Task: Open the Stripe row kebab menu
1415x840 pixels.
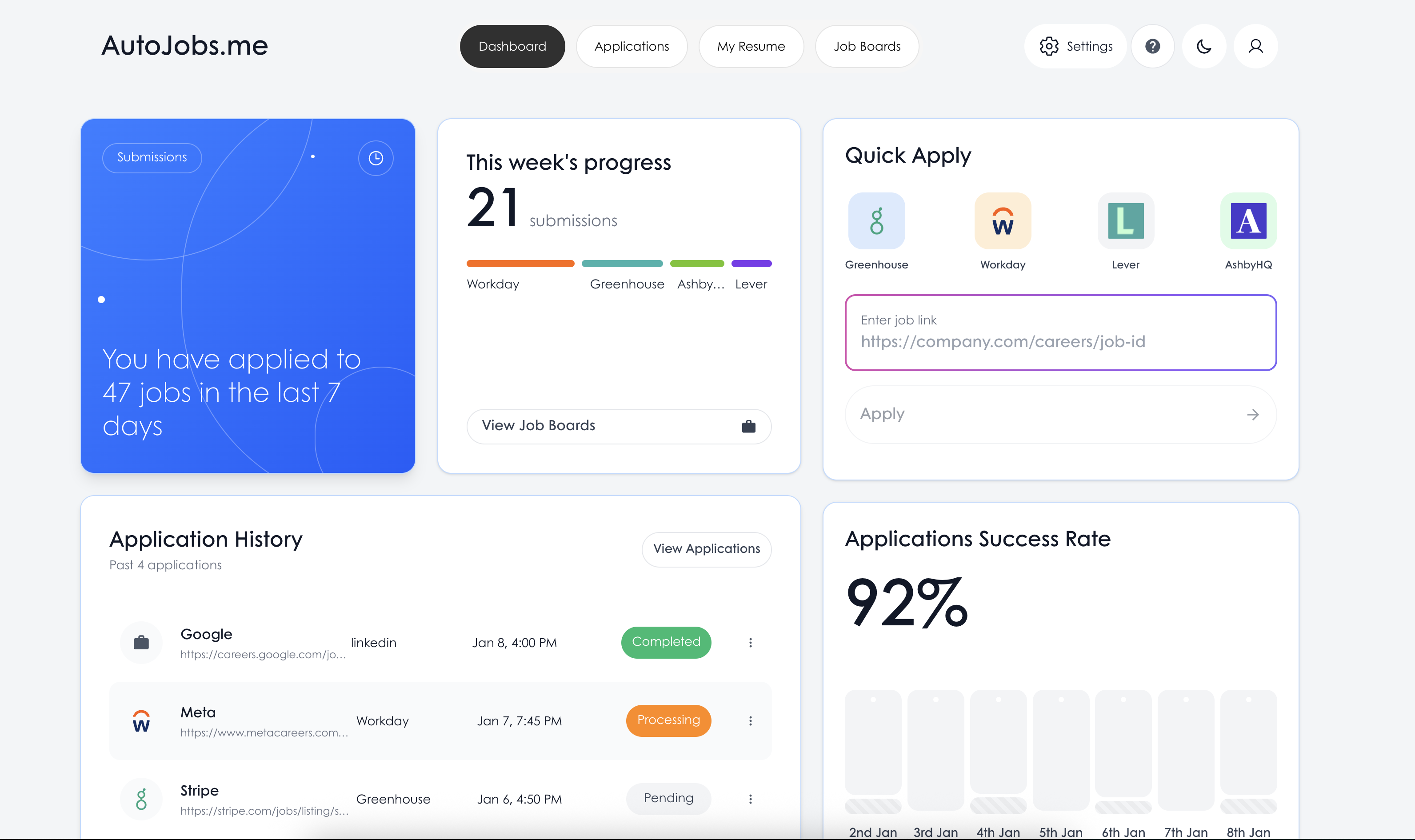Action: point(751,799)
